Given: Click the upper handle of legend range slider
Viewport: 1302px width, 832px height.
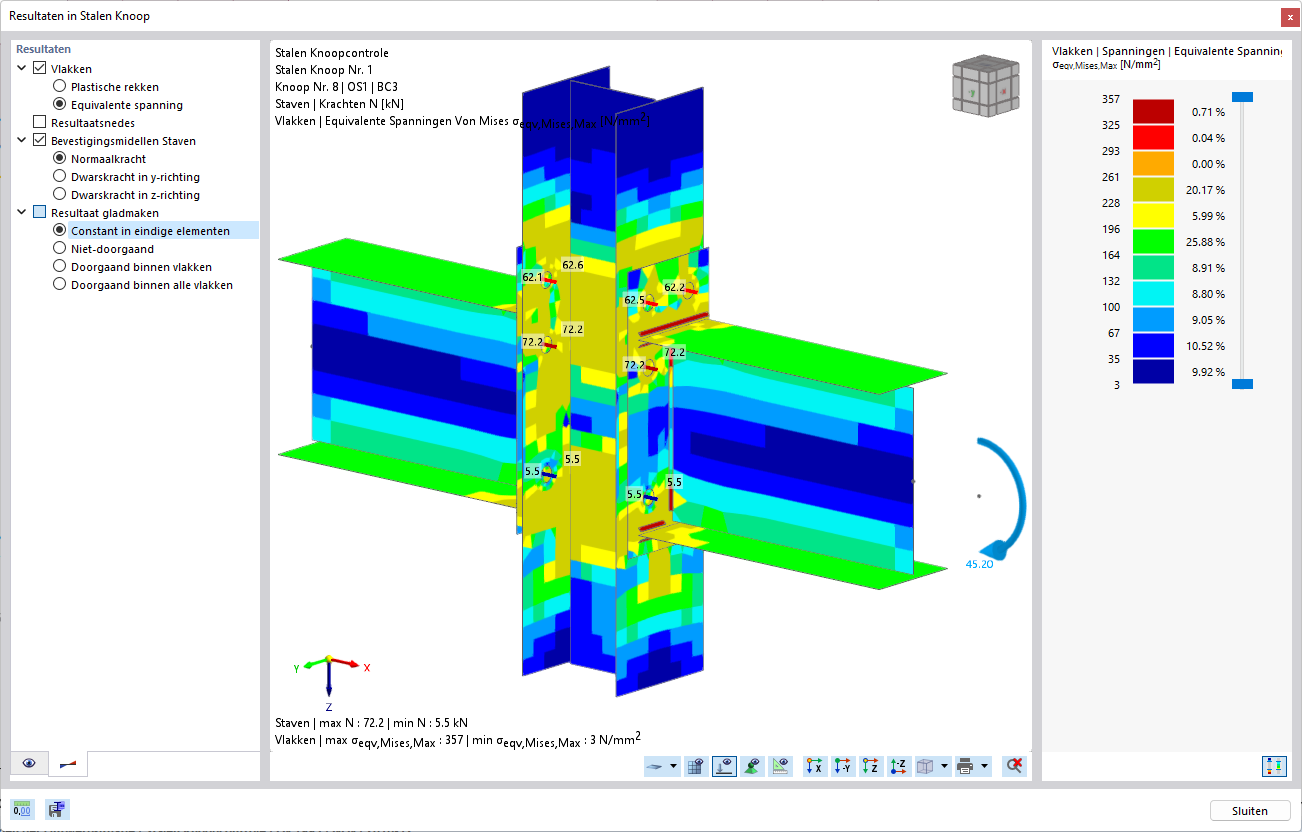Looking at the screenshot, I should 1241,97.
